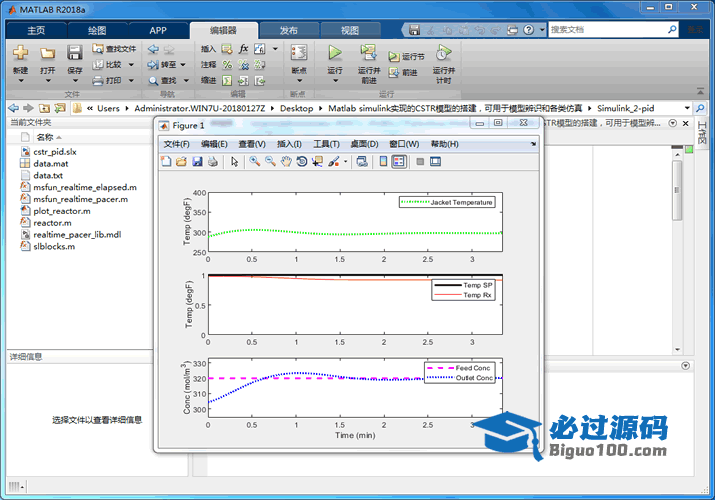Open the 工具(T) menu in Figure 1
The image size is (715, 500).
(326, 144)
